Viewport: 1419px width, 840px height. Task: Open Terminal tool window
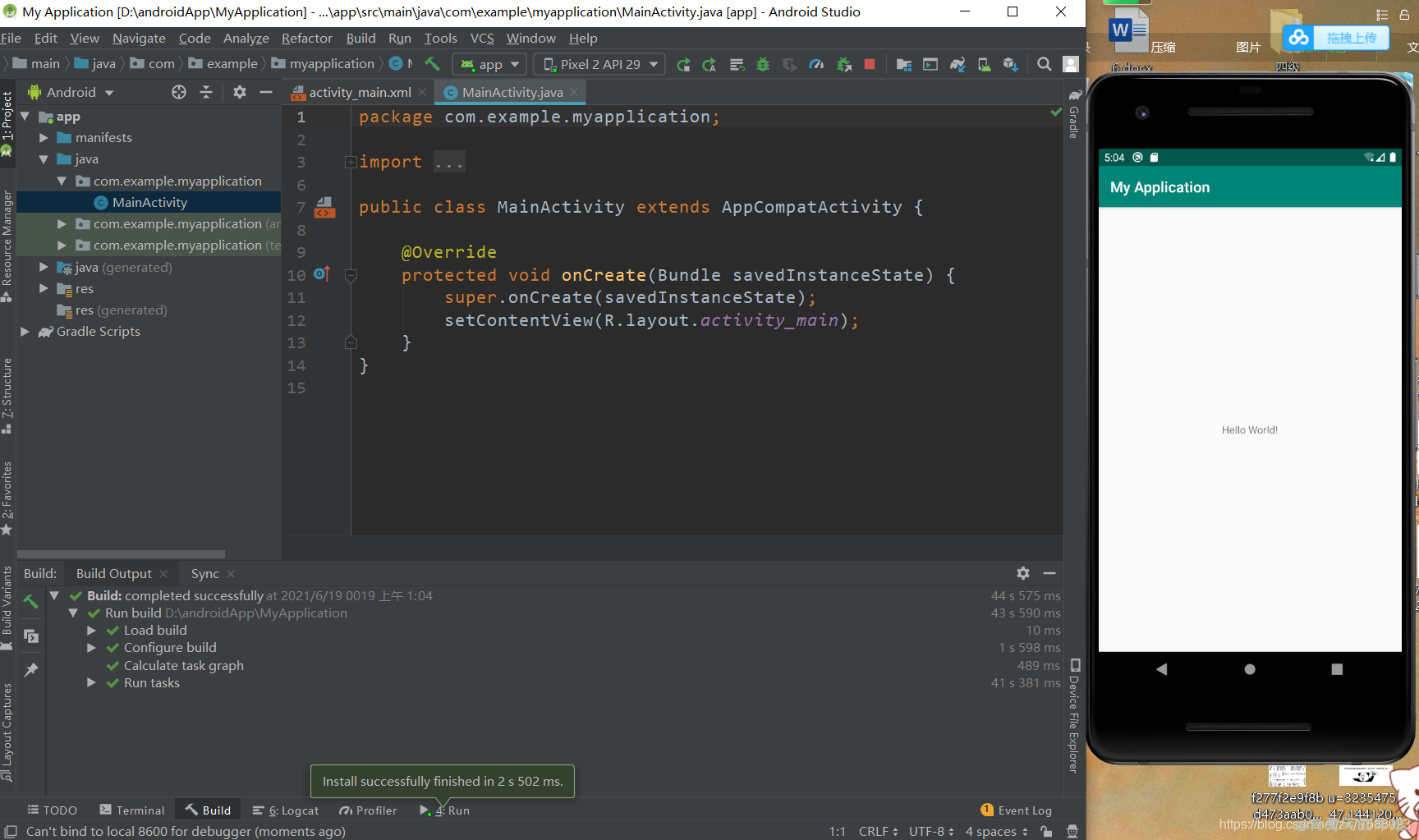[x=132, y=810]
